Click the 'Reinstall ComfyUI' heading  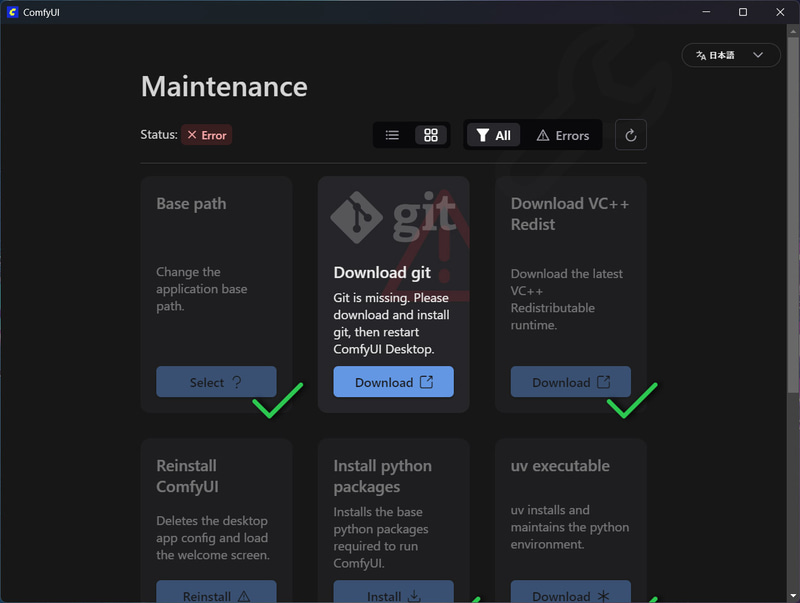(187, 476)
